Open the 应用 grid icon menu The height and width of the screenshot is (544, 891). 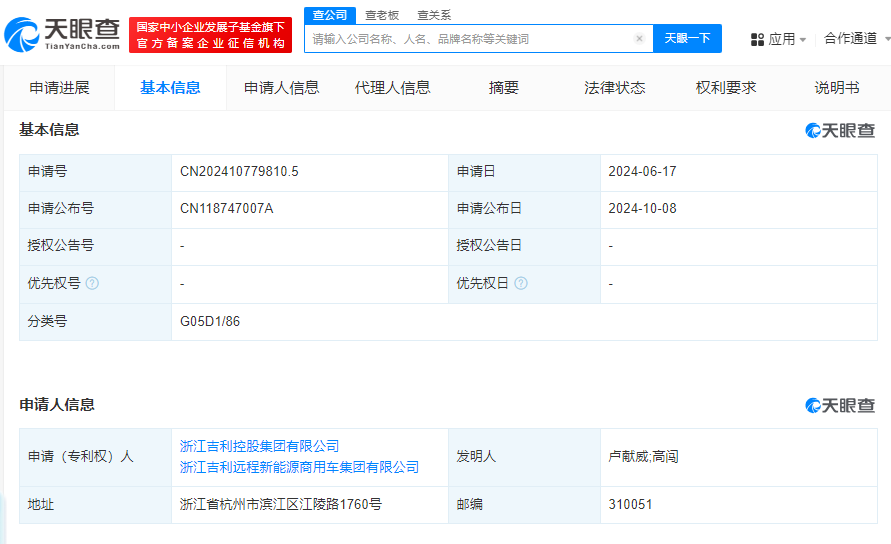(757, 39)
